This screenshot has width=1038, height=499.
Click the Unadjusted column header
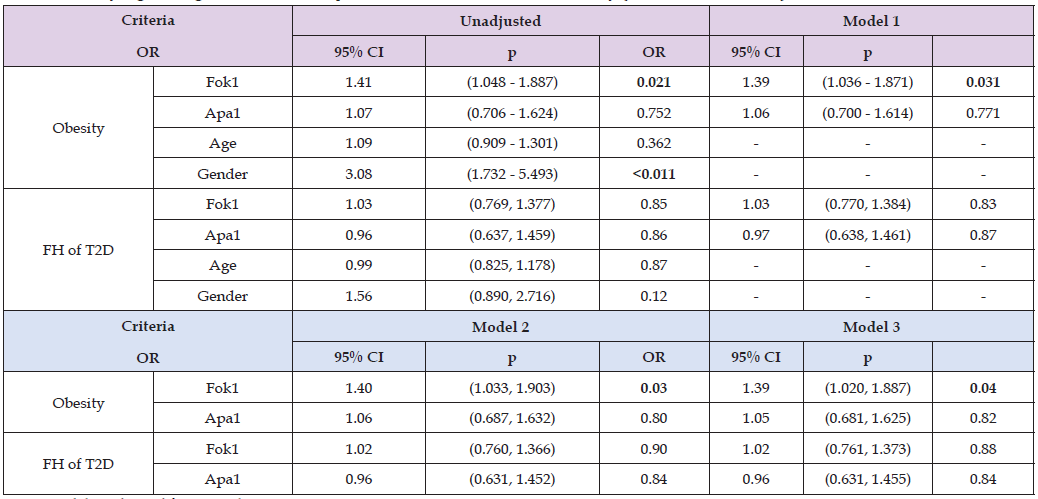501,19
